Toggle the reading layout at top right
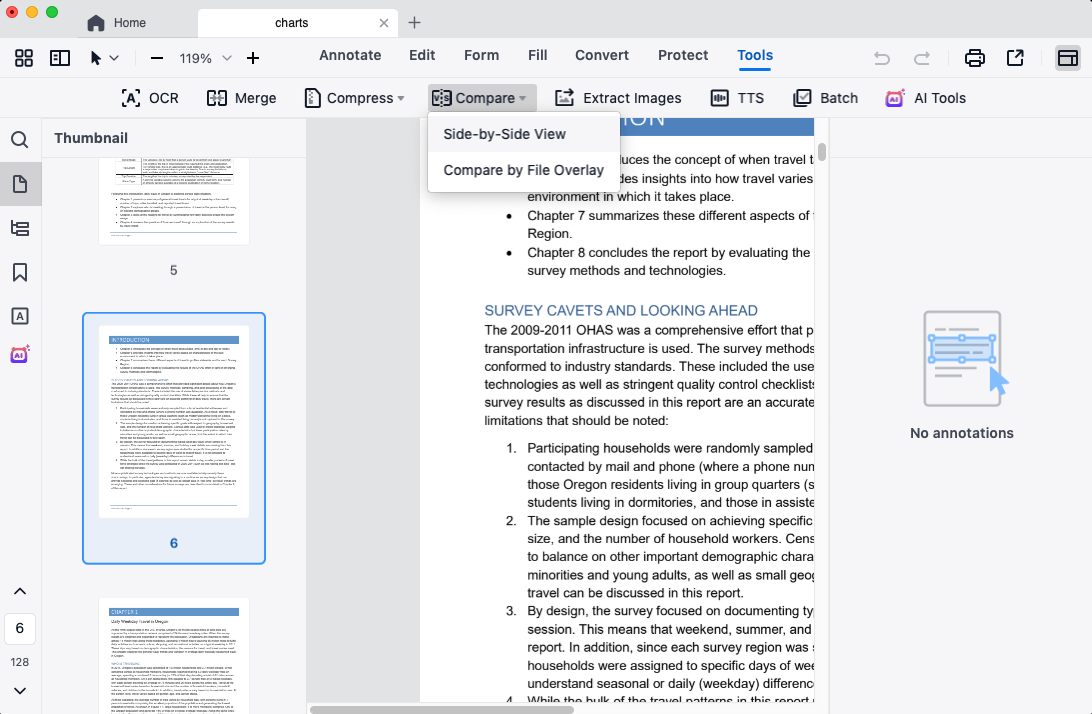 [x=1068, y=59]
